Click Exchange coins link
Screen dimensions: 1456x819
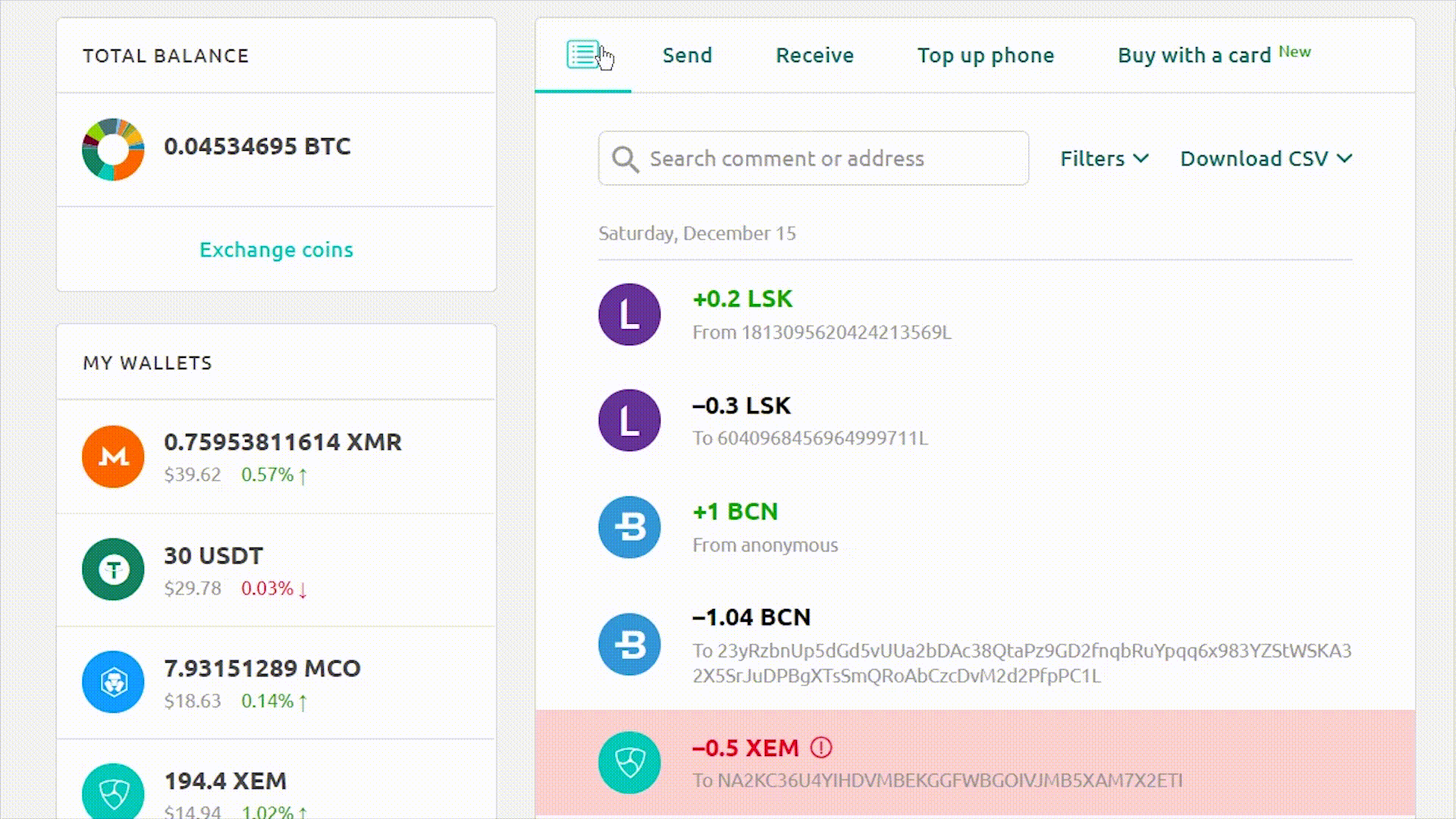click(x=275, y=249)
